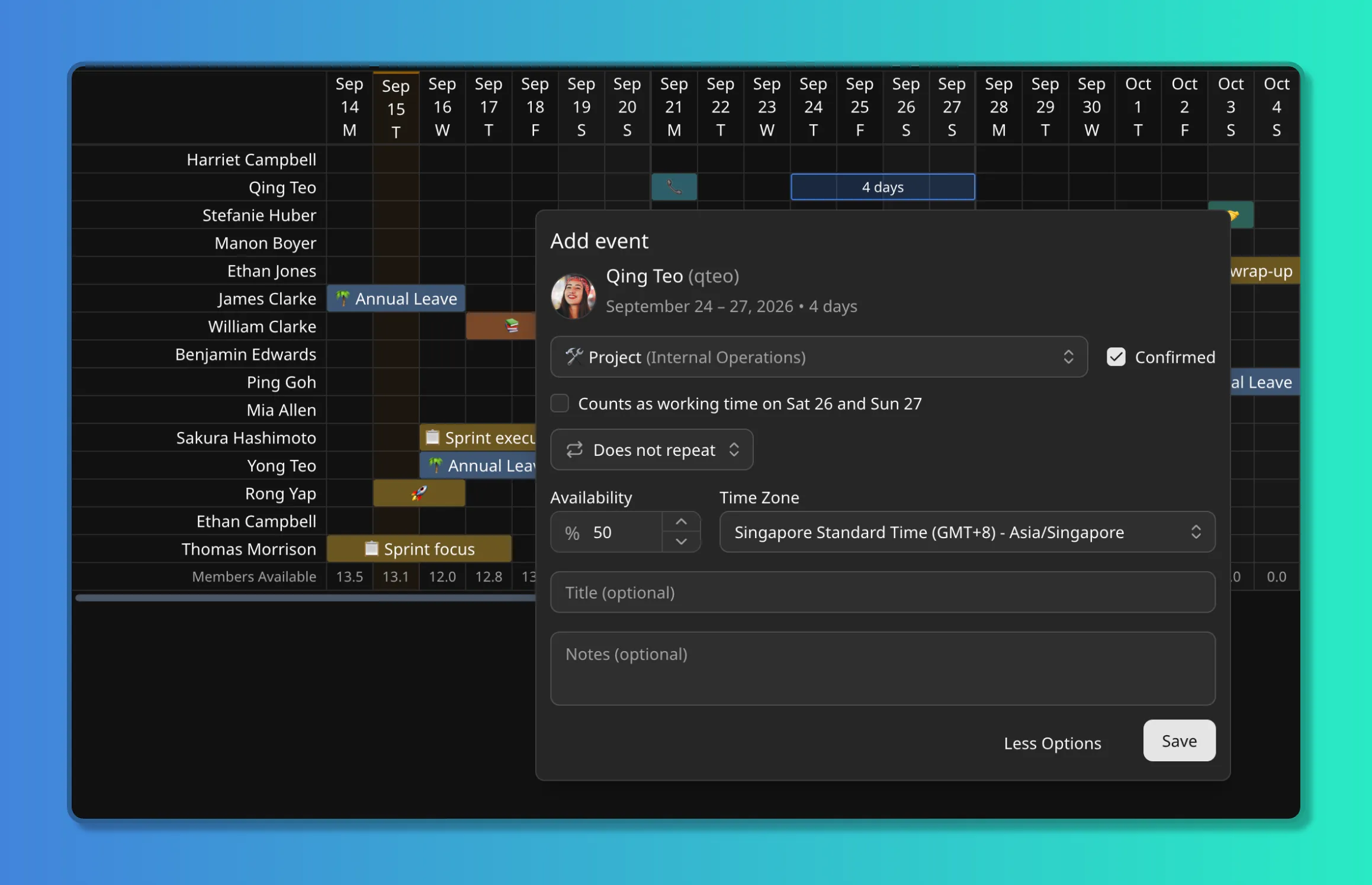This screenshot has width=1372, height=885.
Task: Click Less Options
Action: 1052,743
